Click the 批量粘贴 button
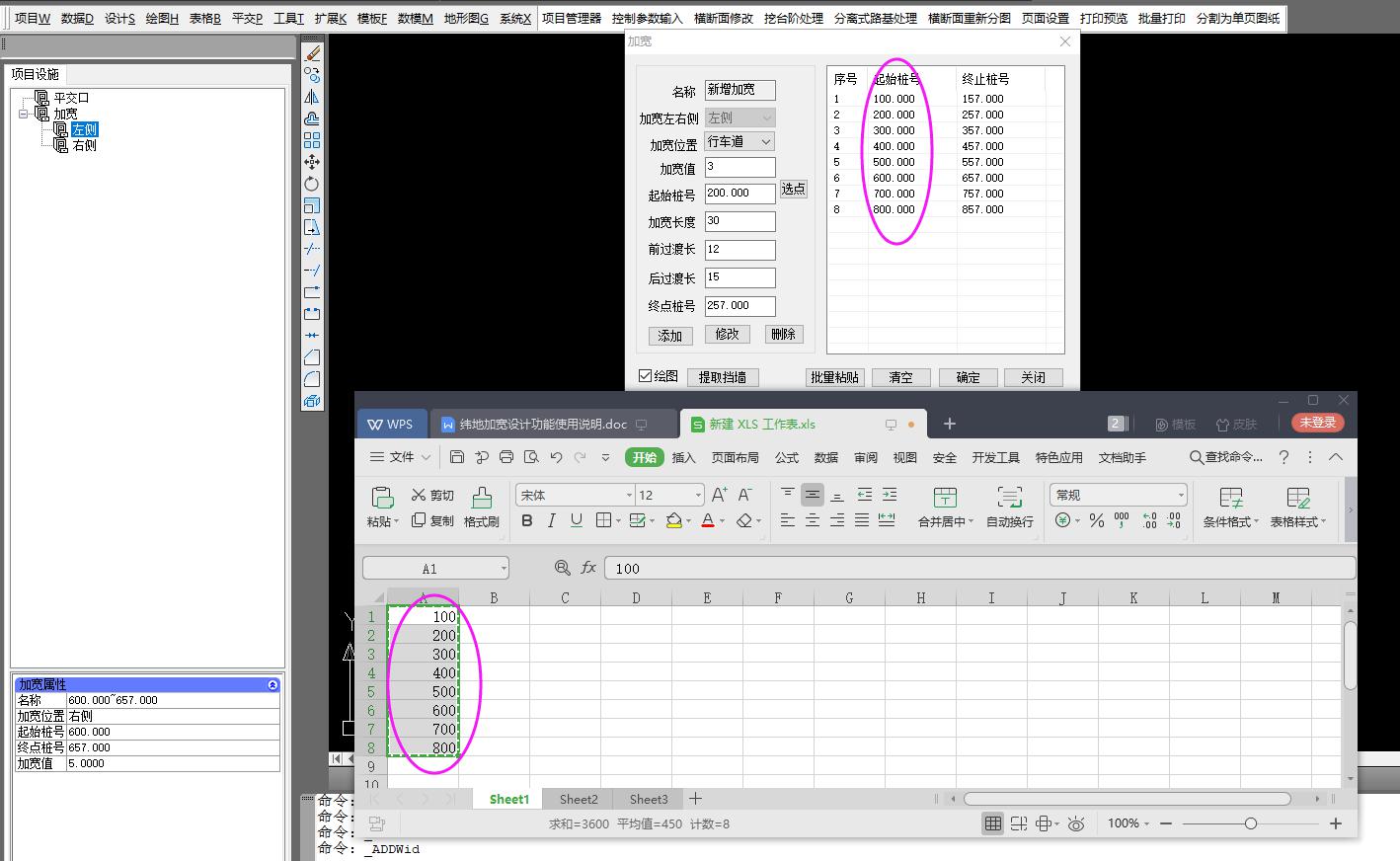 click(x=834, y=377)
